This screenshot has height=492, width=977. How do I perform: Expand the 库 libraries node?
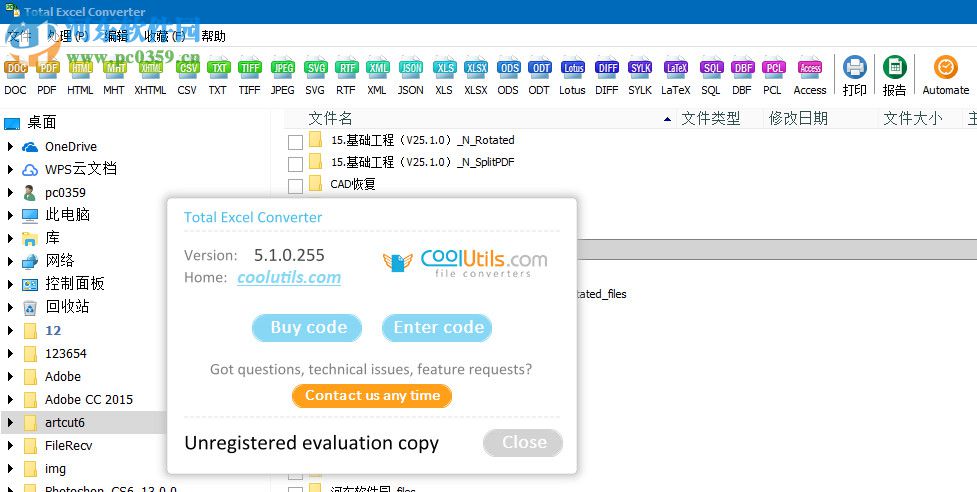10,238
